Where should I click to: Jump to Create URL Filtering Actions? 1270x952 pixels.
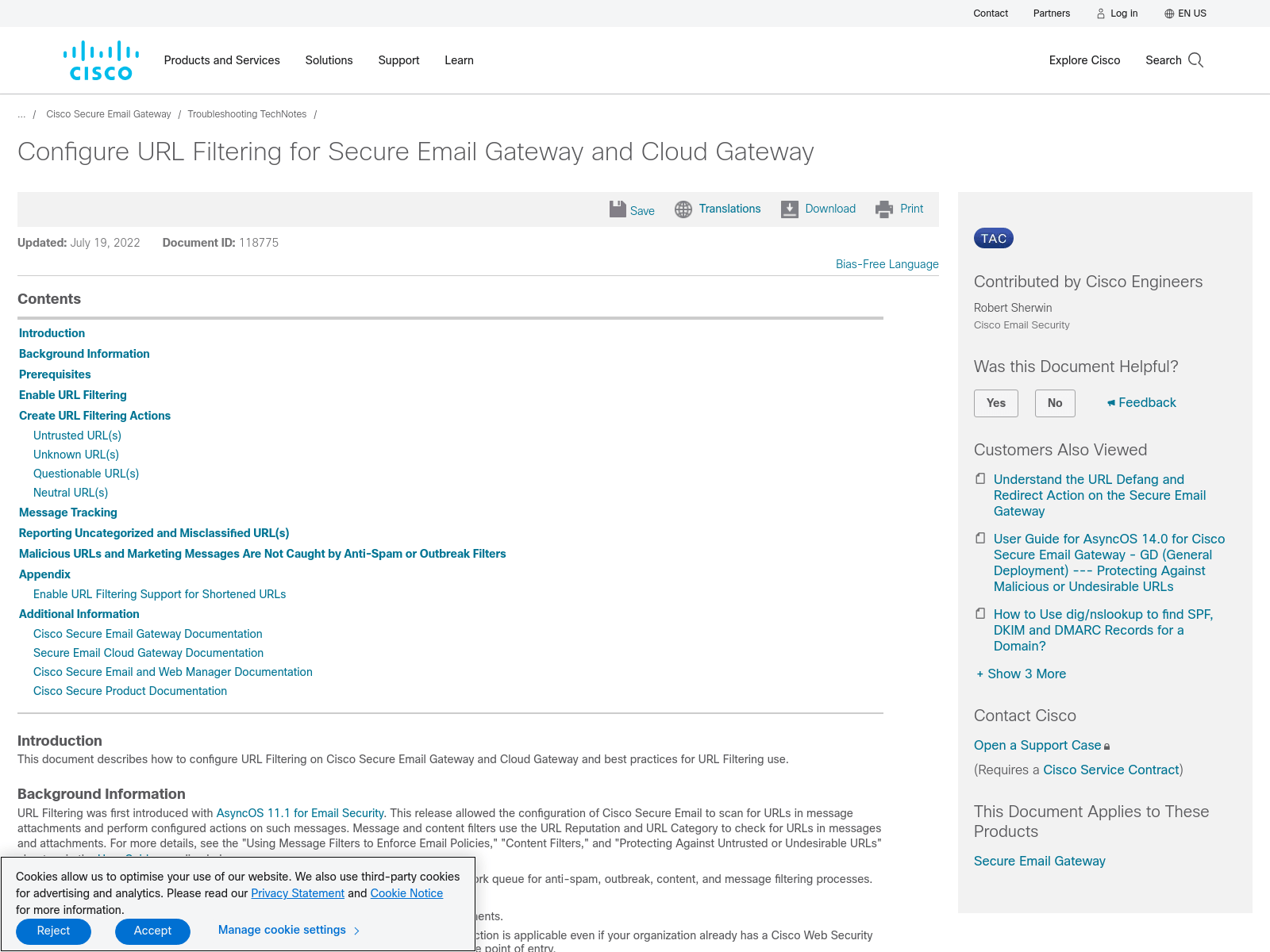[x=94, y=416]
